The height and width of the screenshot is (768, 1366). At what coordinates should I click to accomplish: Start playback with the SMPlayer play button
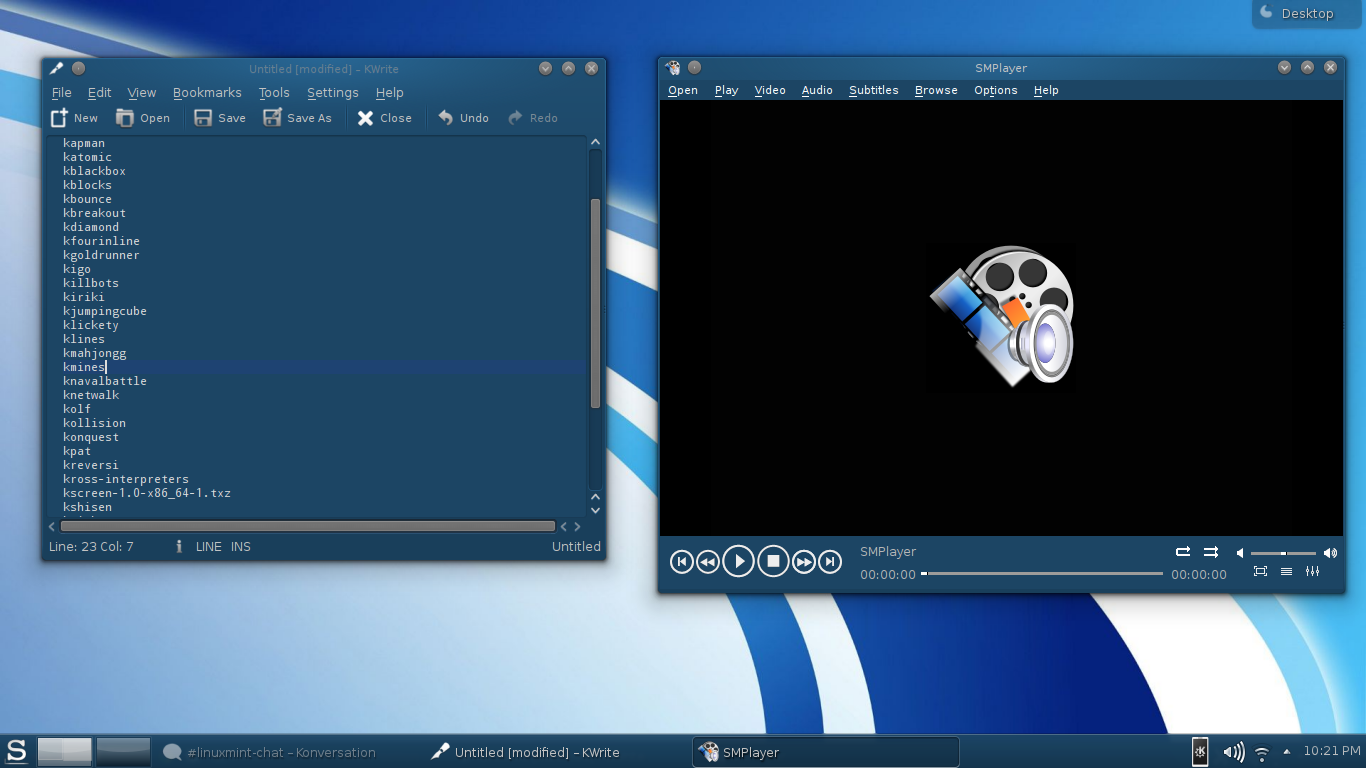pos(738,562)
